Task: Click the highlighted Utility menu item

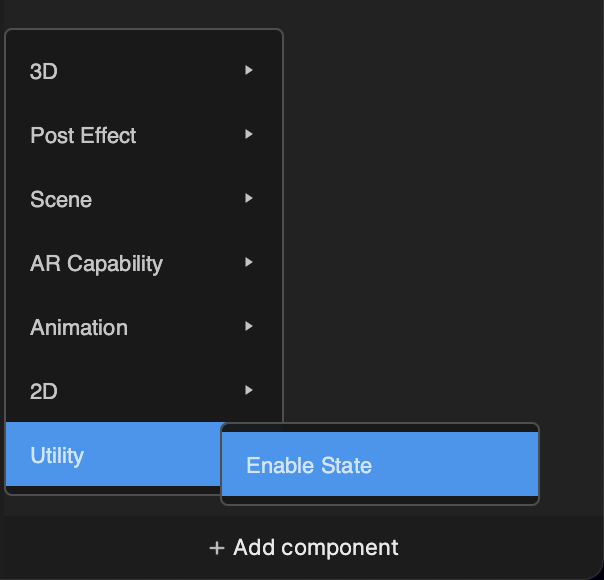Action: [113, 454]
